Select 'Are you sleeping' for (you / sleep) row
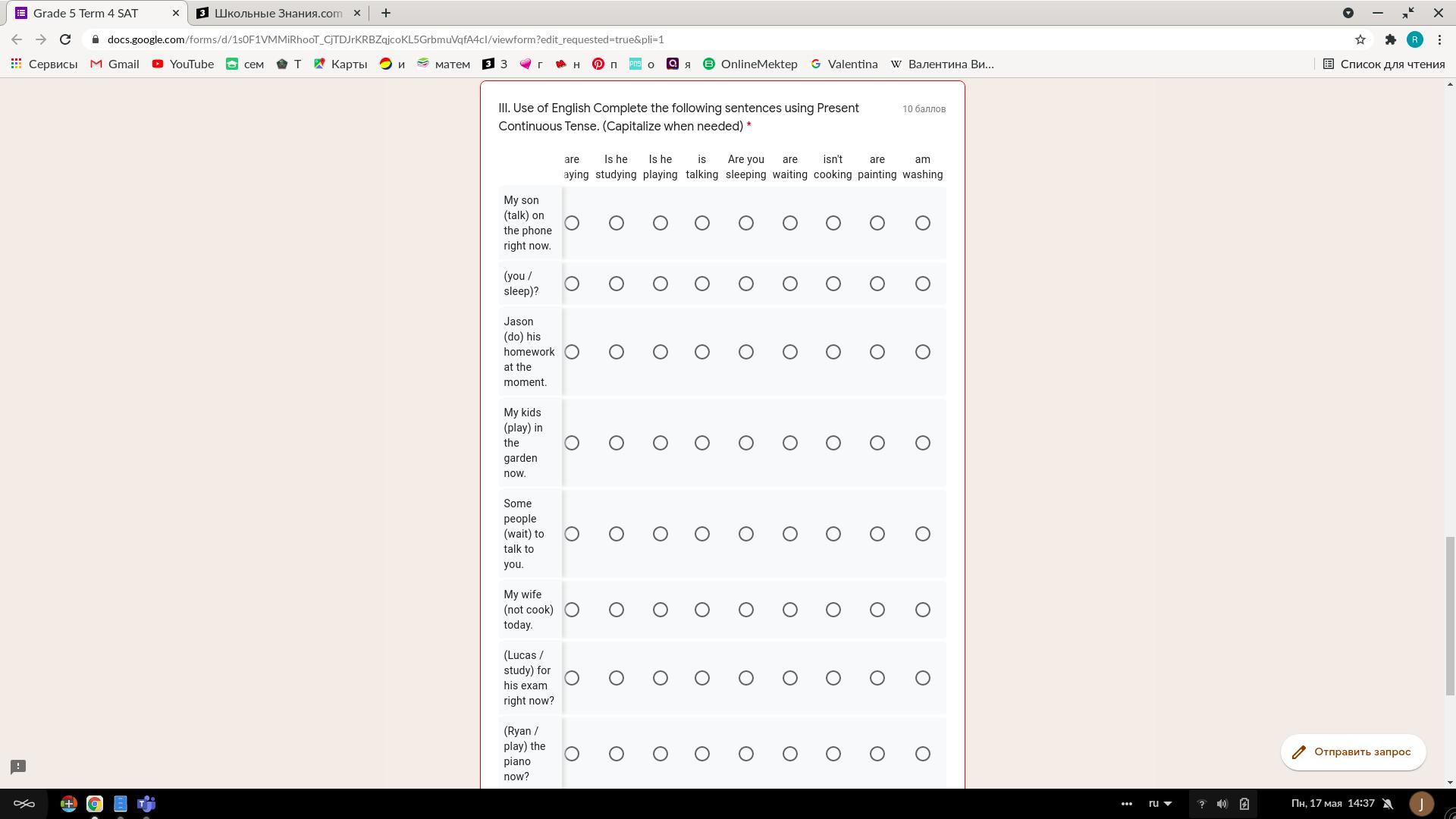 [746, 284]
